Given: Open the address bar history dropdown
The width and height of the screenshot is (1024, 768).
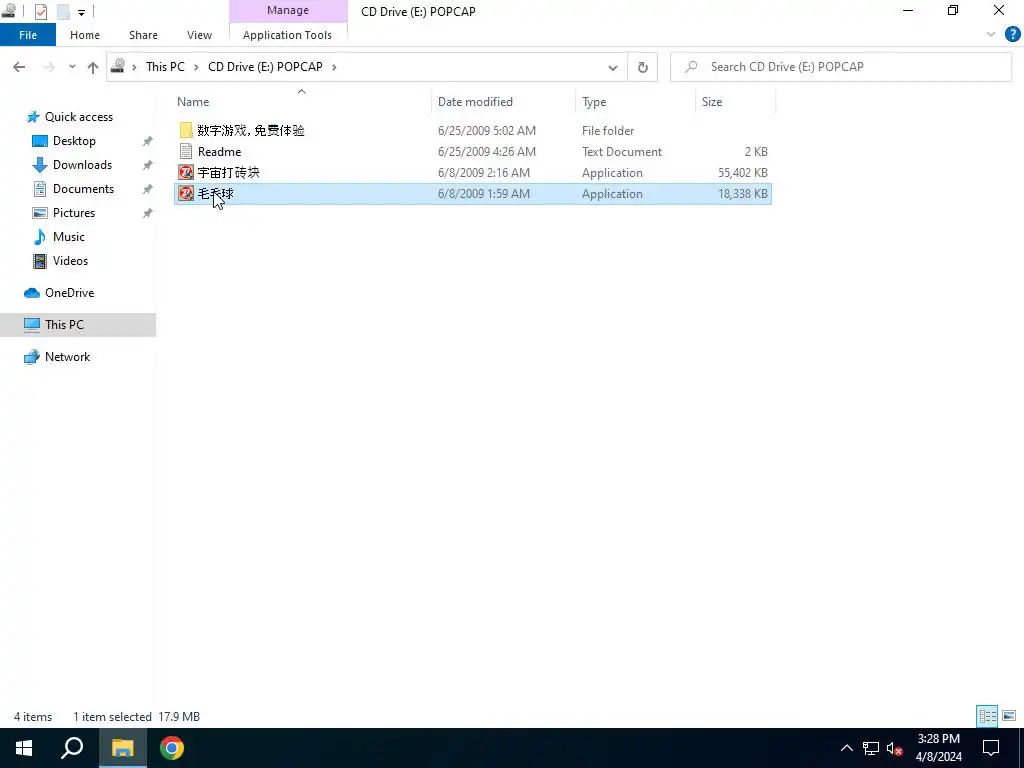Looking at the screenshot, I should [613, 67].
